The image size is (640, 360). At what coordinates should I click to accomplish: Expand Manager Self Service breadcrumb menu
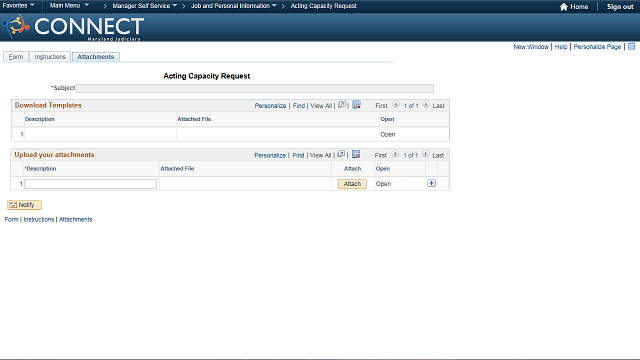pos(144,6)
